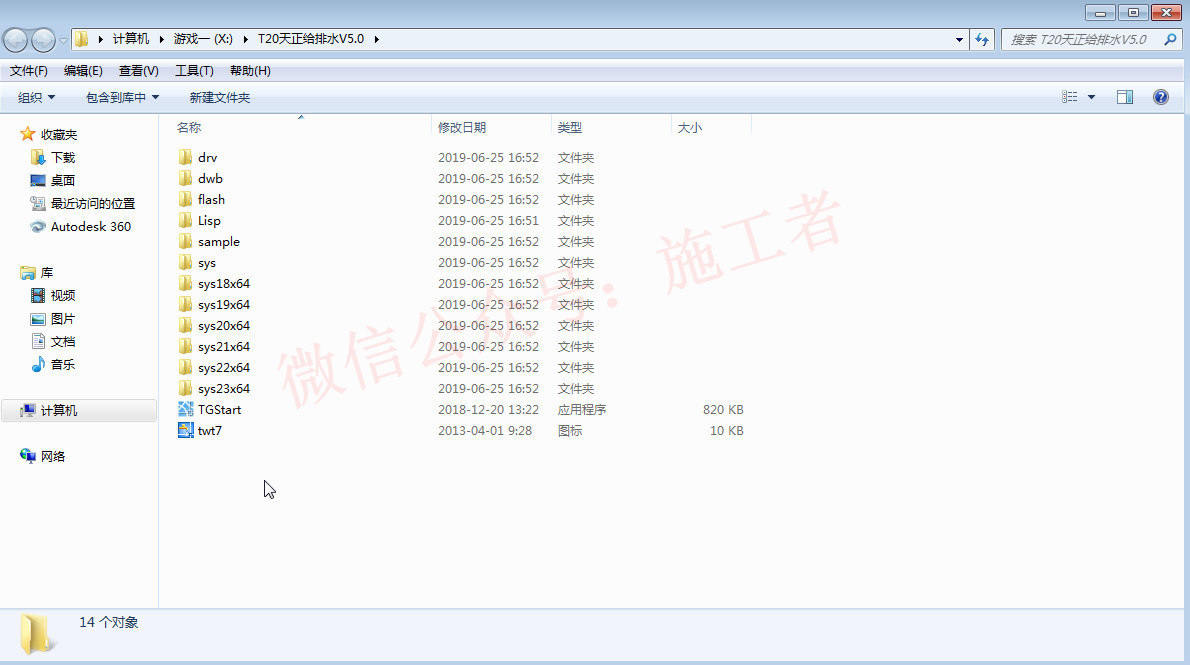Select the sys folder icon
Screen dimensions: 1190x665
tap(185, 263)
